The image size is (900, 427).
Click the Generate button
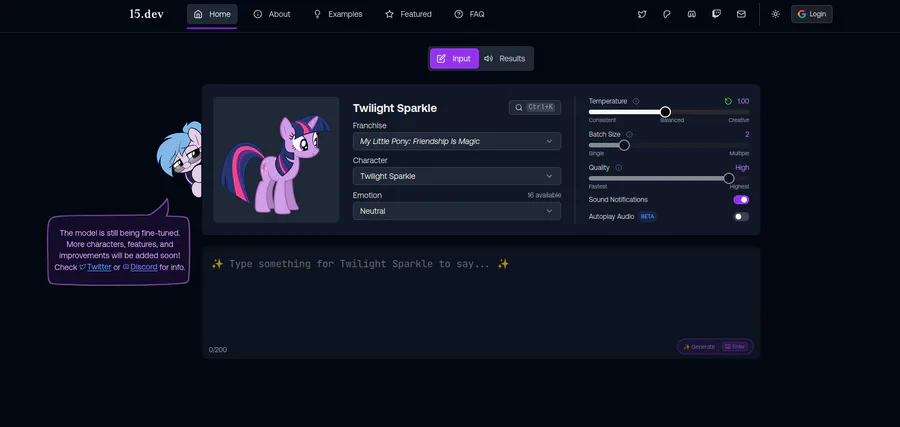tap(715, 347)
